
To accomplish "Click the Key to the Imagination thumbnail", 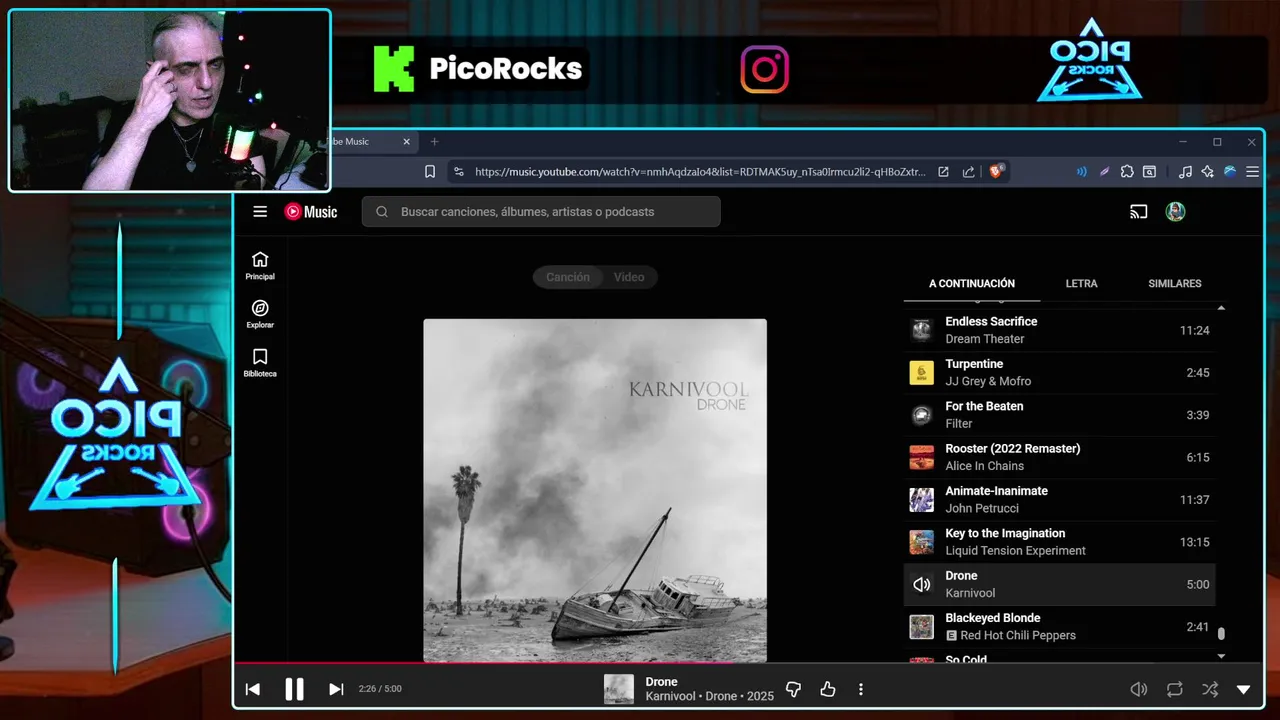I will [x=921, y=542].
